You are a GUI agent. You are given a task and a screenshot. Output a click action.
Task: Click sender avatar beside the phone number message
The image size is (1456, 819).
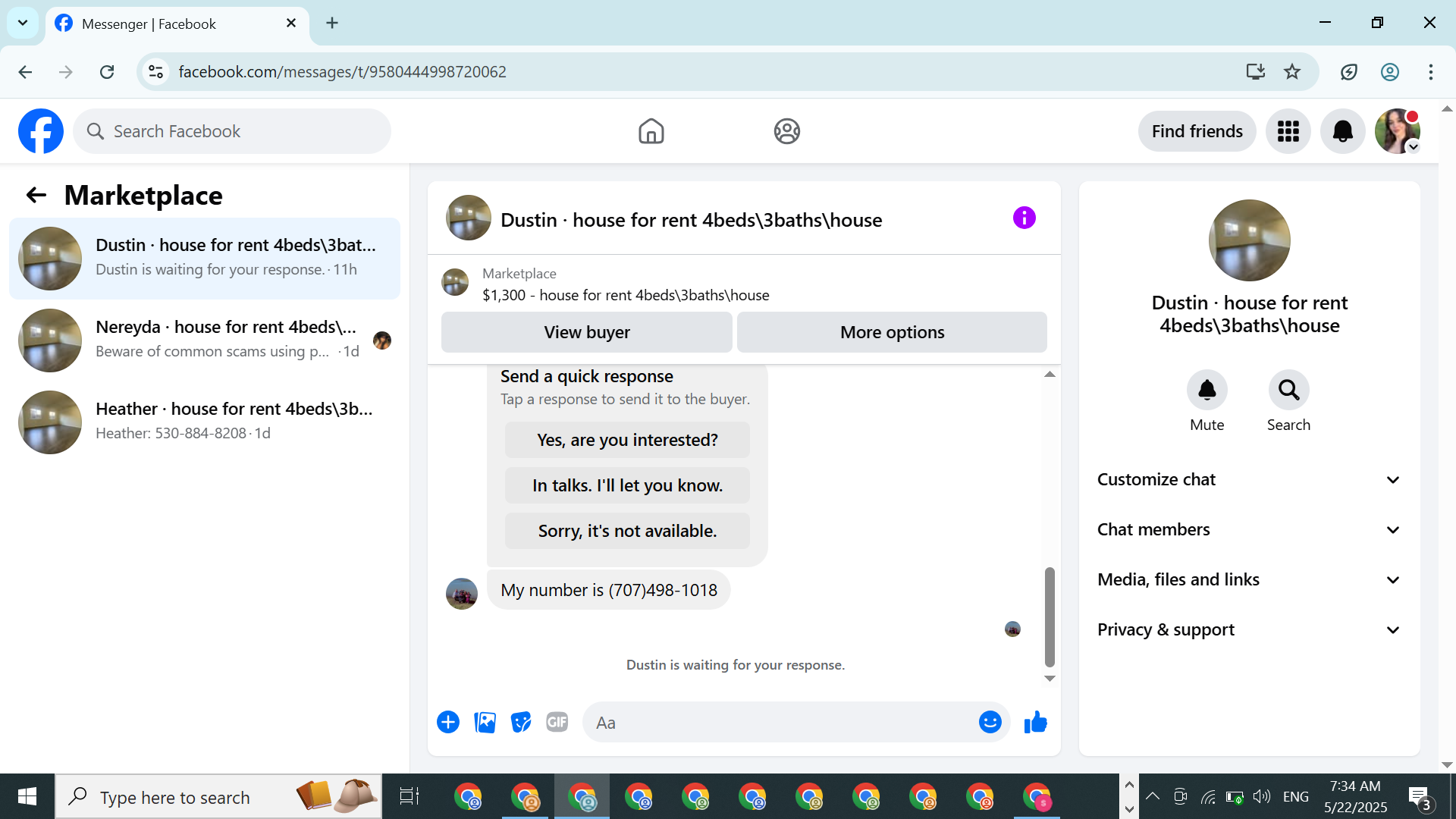(x=462, y=594)
